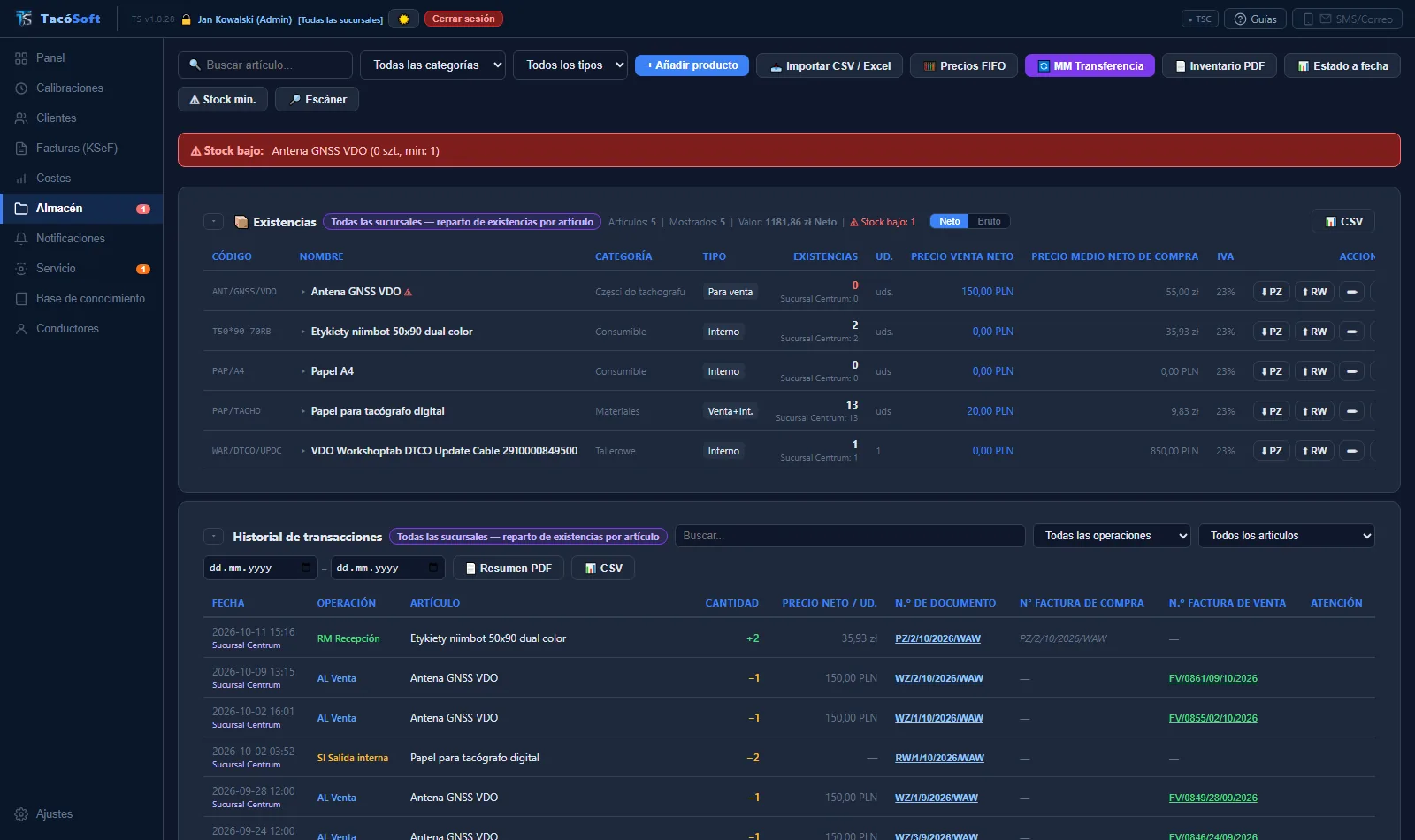Viewport: 1415px width, 840px height.
Task: Download Resumen PDF of transactions
Action: coord(509,568)
